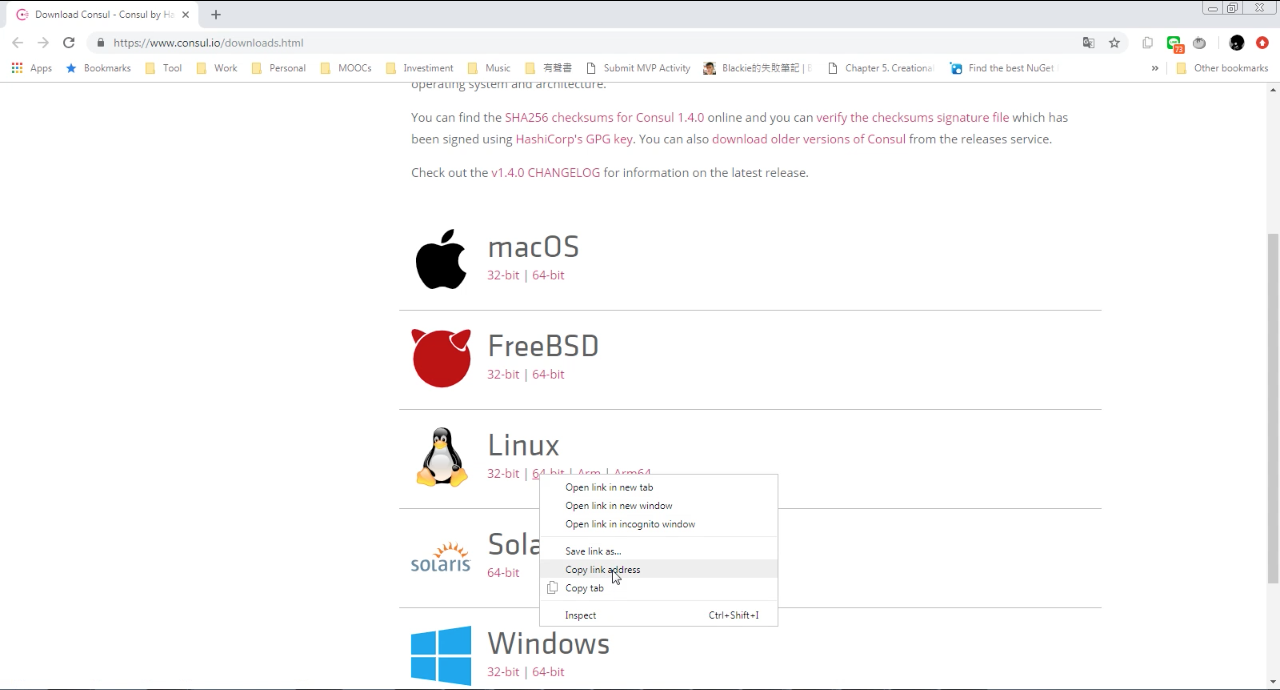The width and height of the screenshot is (1280, 690).
Task: Download Linux 32-bit build
Action: pyautogui.click(x=503, y=473)
